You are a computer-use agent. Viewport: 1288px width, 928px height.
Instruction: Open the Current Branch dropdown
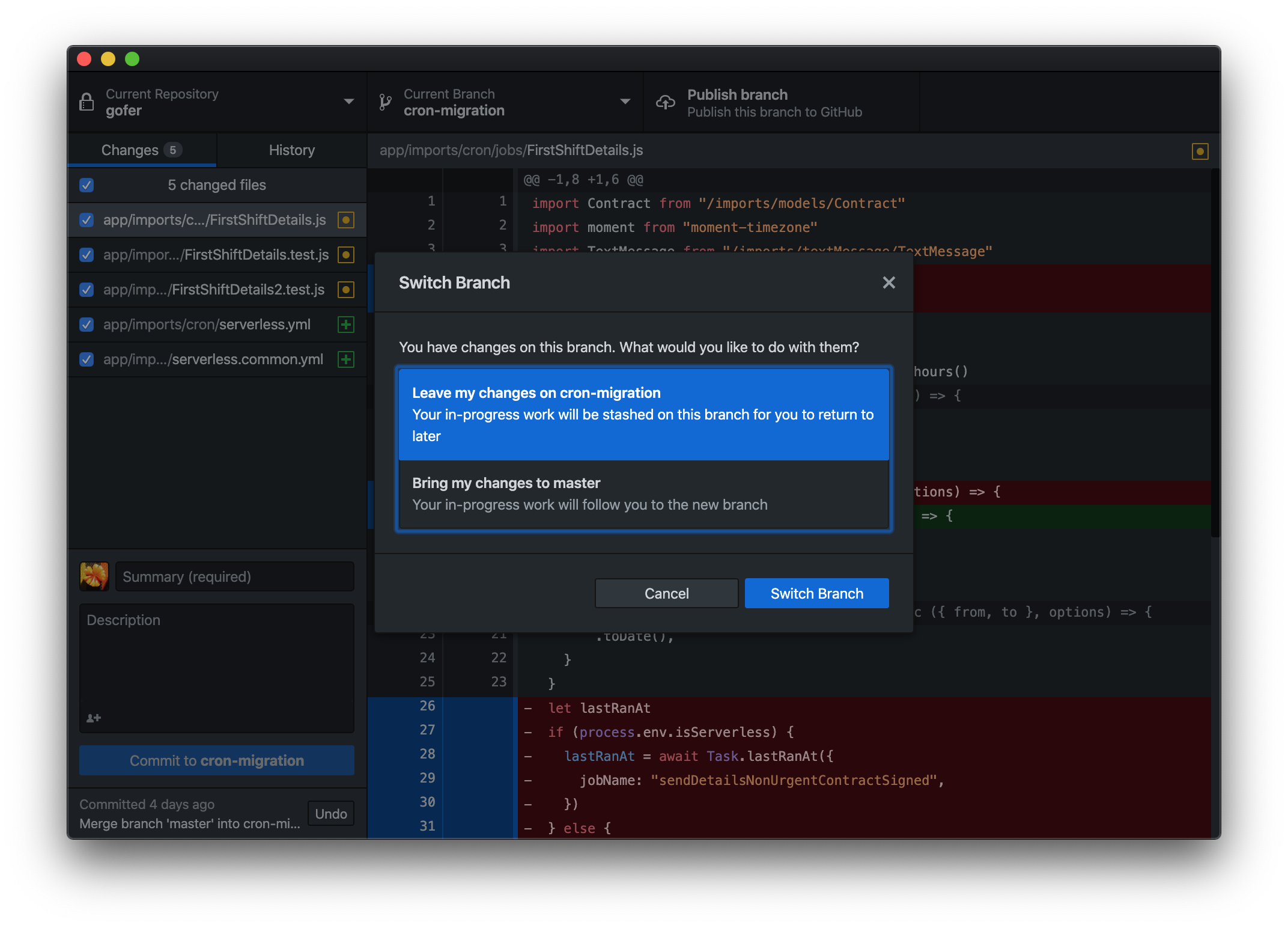pos(625,102)
